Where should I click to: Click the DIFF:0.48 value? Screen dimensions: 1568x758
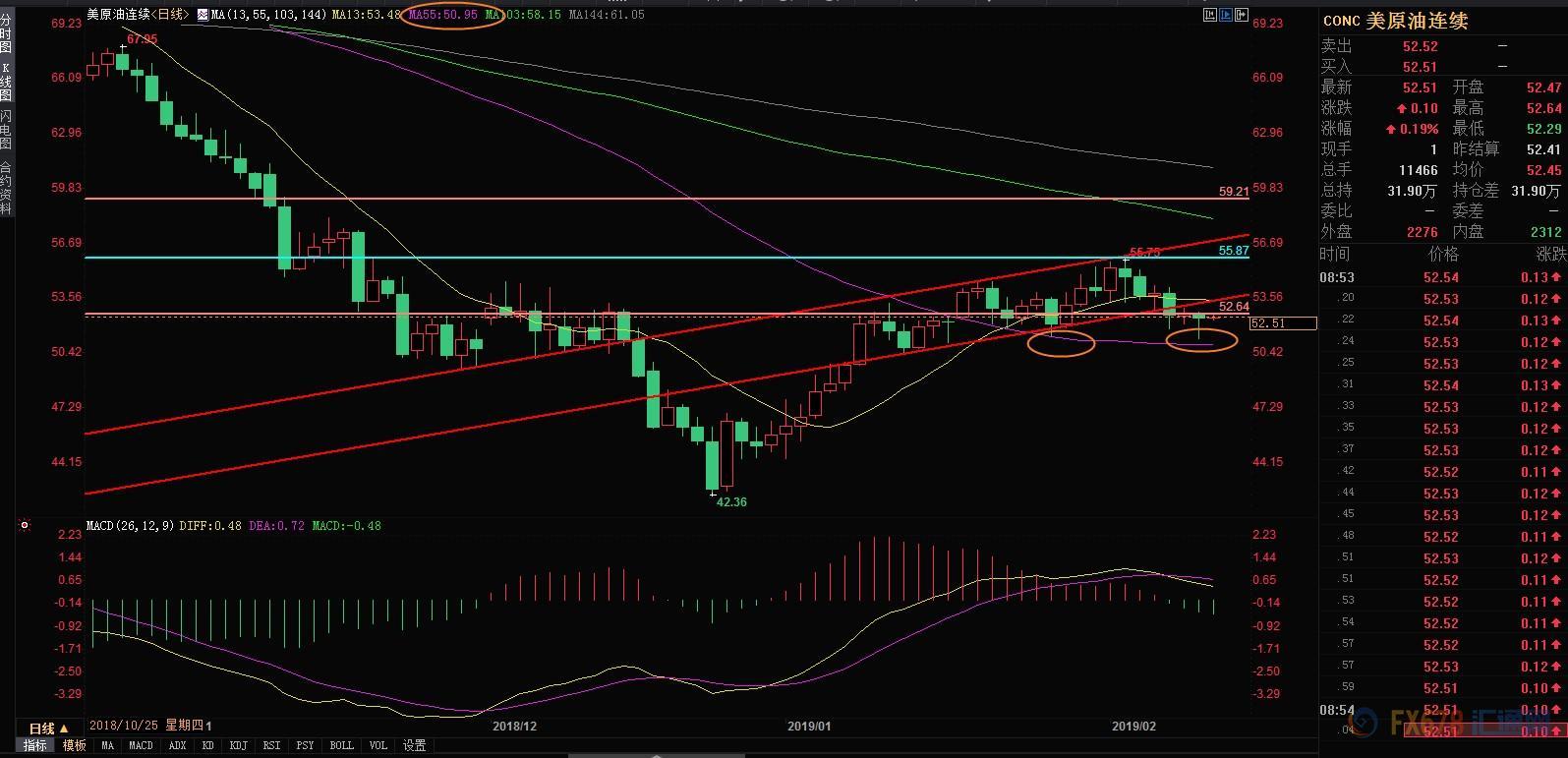[209, 526]
